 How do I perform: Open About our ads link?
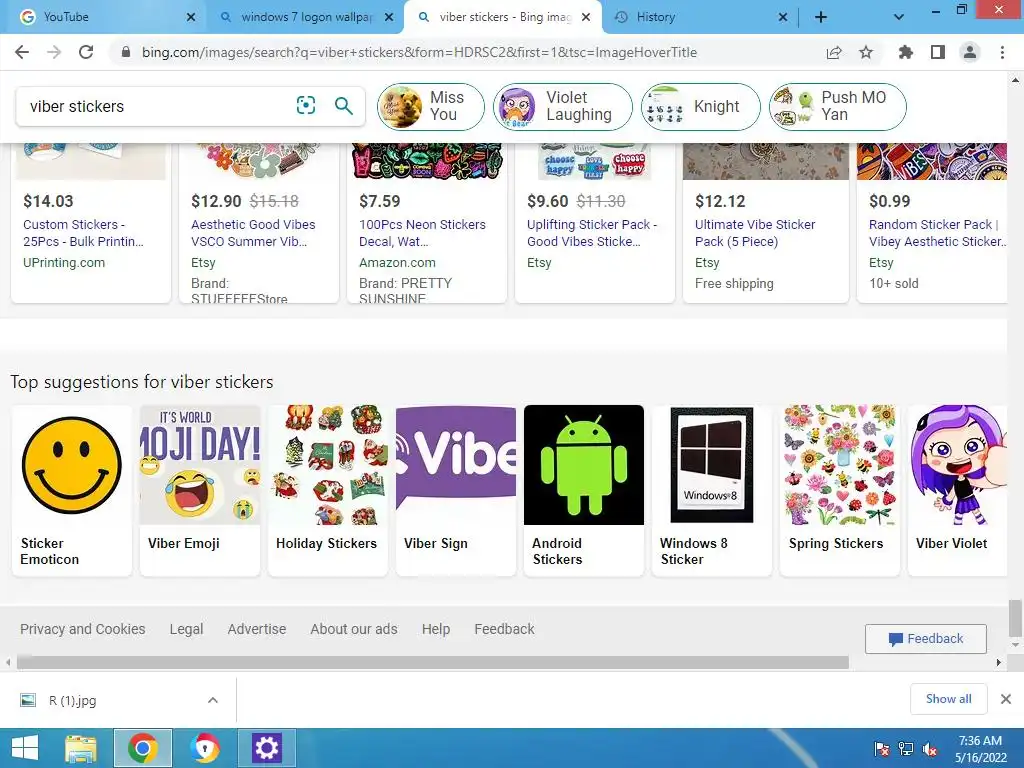354,629
